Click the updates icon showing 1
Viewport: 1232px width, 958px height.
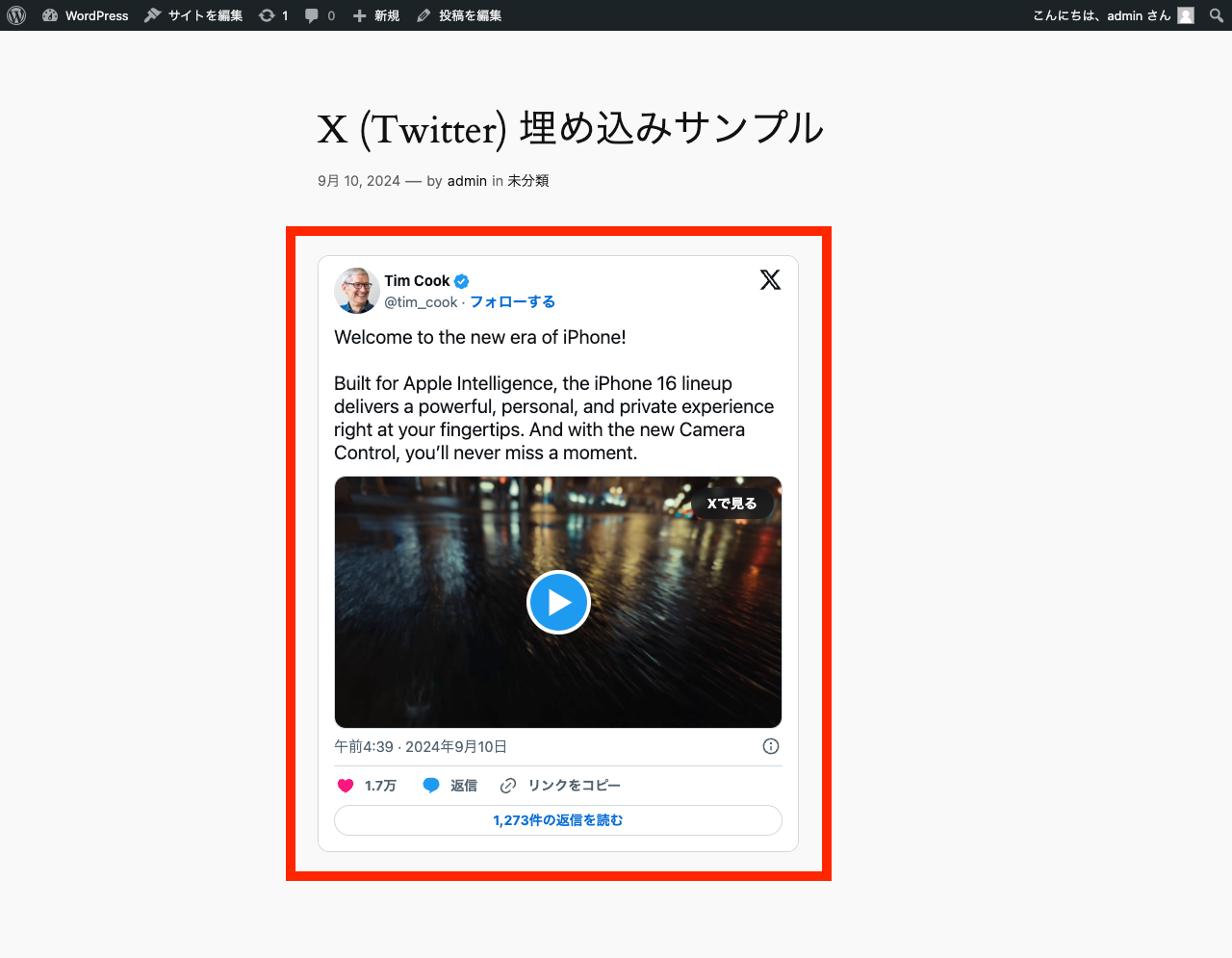click(273, 15)
